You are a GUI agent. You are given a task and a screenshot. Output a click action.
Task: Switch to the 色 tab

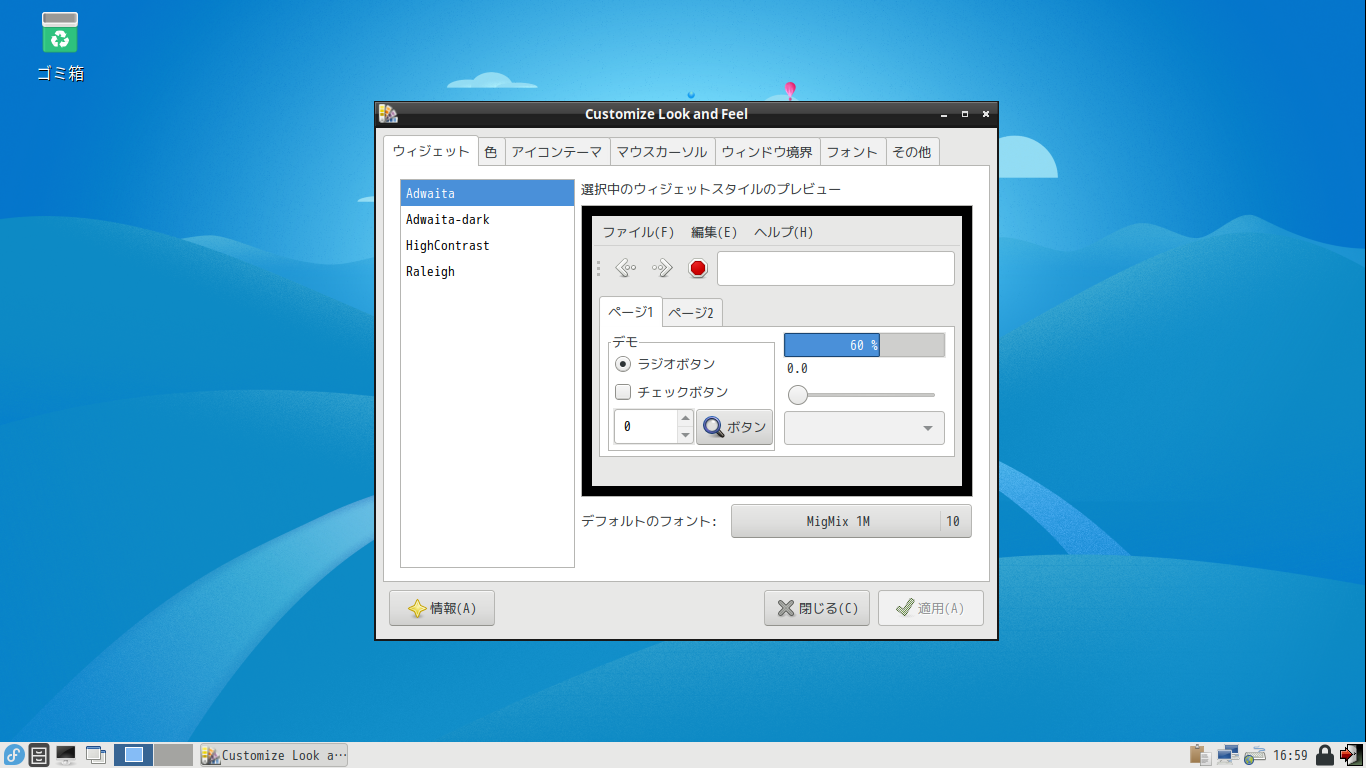pyautogui.click(x=491, y=152)
